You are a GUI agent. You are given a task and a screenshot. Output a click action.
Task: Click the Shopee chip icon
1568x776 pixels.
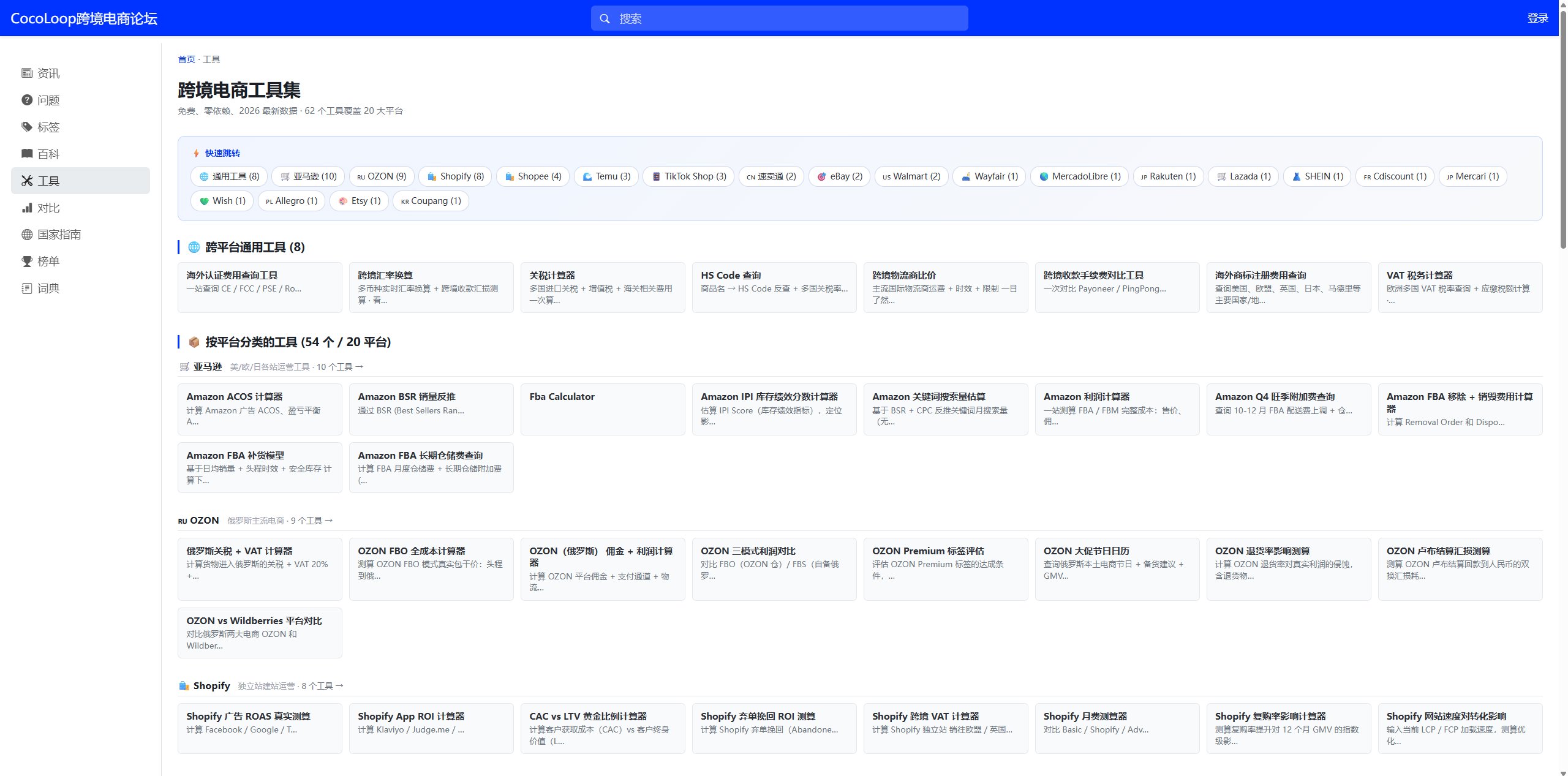pyautogui.click(x=510, y=176)
